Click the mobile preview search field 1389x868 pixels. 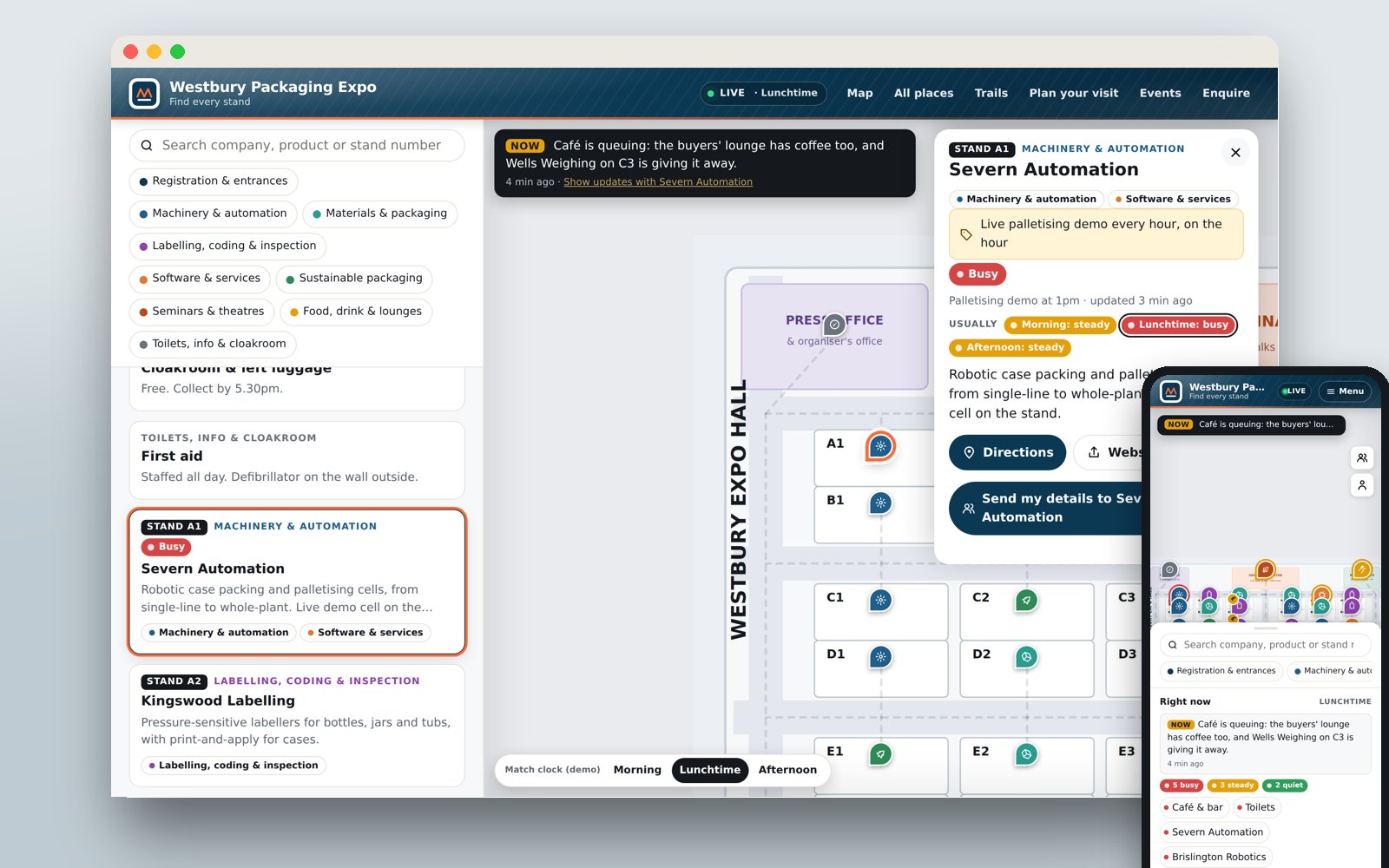coord(1266,645)
